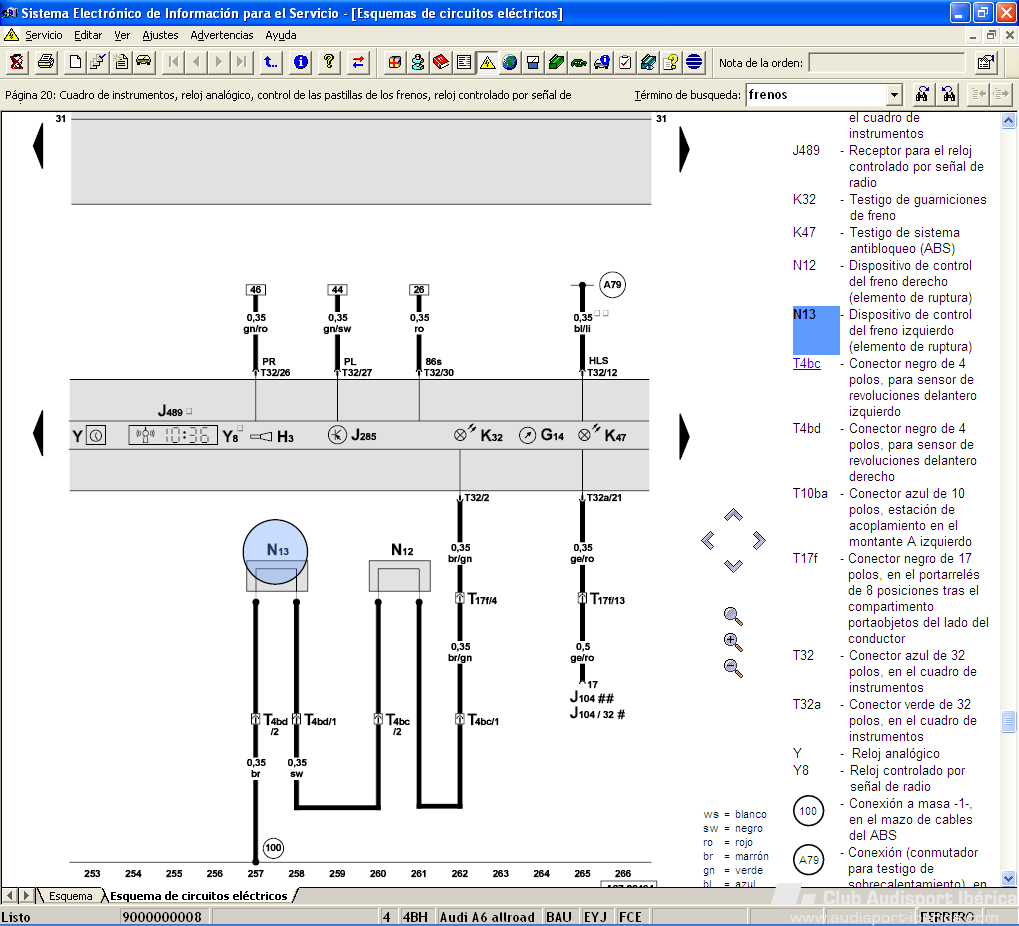Open the Ajustes menu
Image resolution: width=1019 pixels, height=926 pixels.
tap(160, 35)
